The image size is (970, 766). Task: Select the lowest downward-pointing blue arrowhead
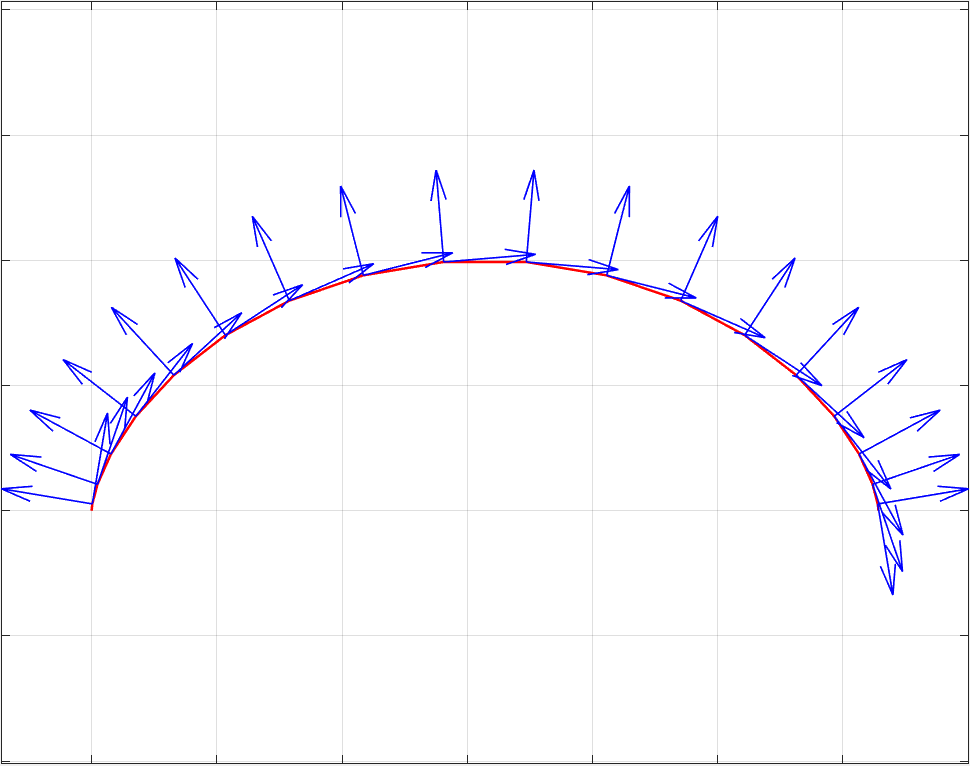(892, 591)
